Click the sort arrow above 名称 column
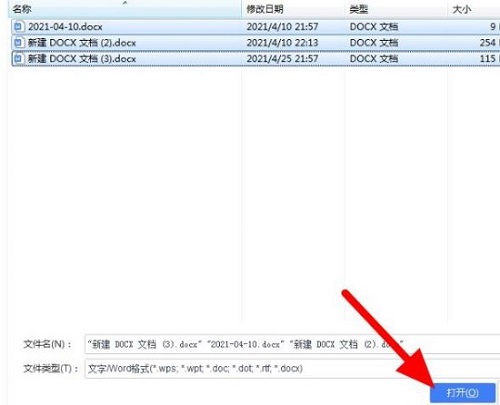 click(125, 3)
